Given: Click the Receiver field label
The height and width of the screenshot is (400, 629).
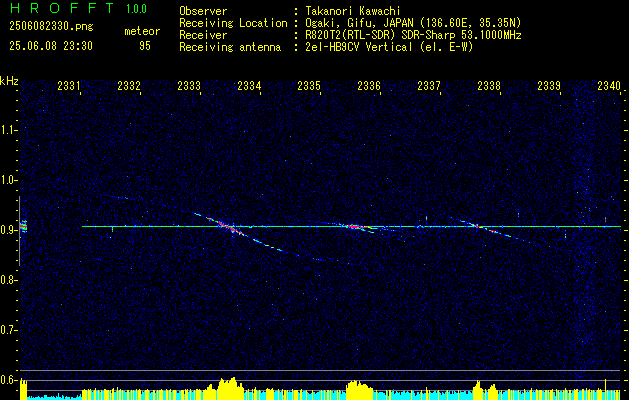Looking at the screenshot, I should tap(203, 35).
